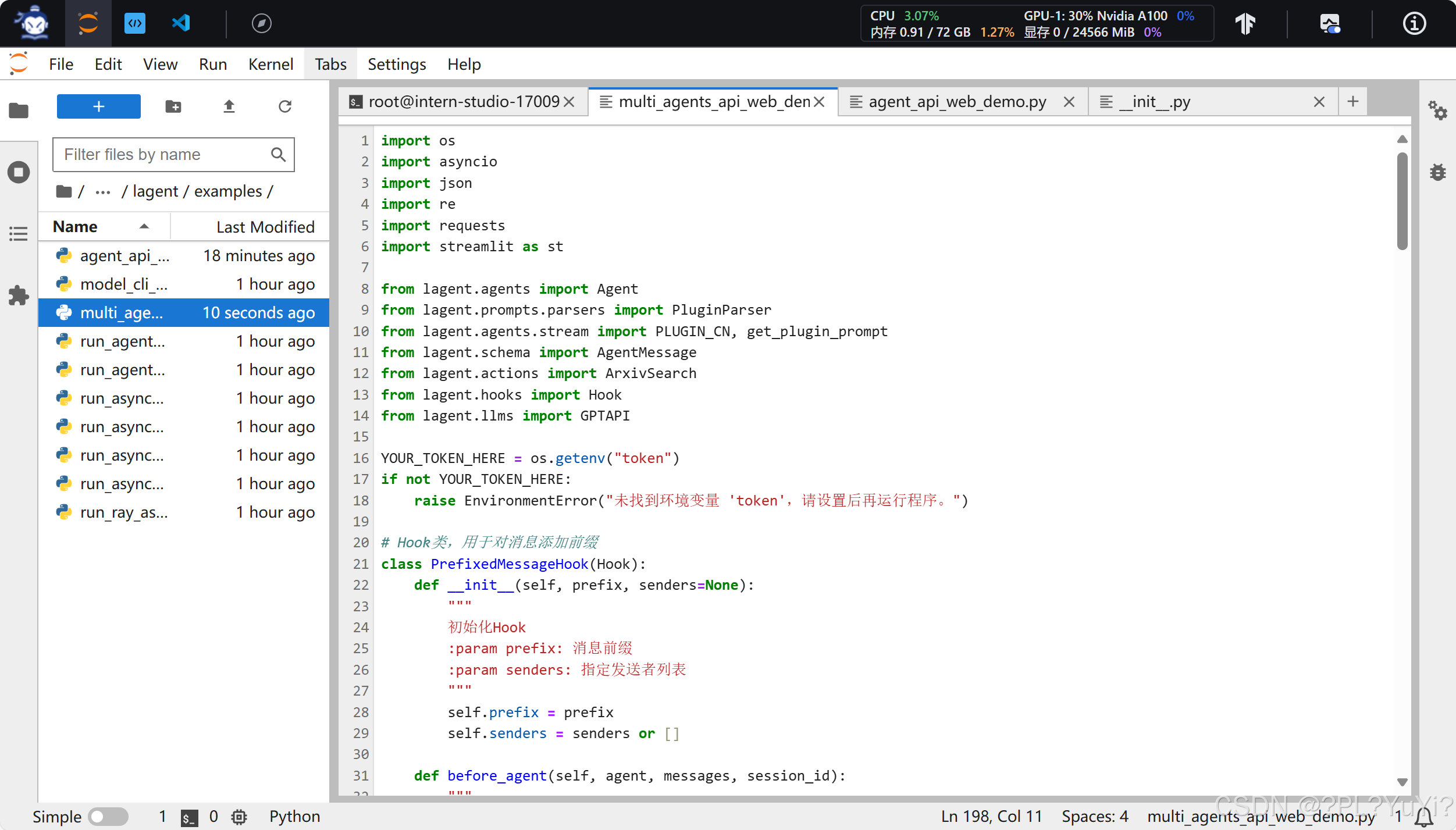Click the notification bell in the status bar
Screen dimensions: 1456x830
1423,817
